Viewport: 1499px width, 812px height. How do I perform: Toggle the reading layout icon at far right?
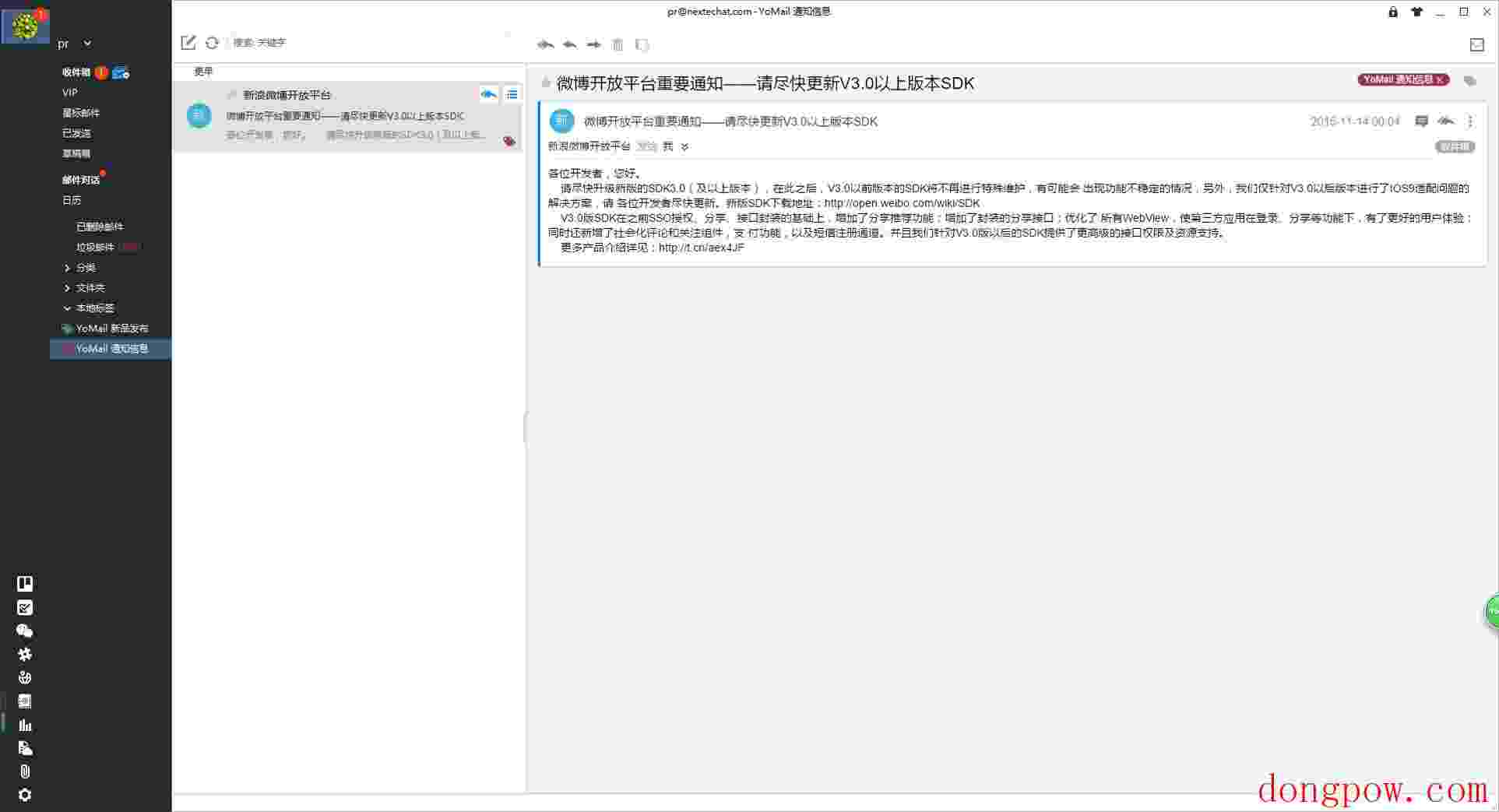click(1477, 45)
